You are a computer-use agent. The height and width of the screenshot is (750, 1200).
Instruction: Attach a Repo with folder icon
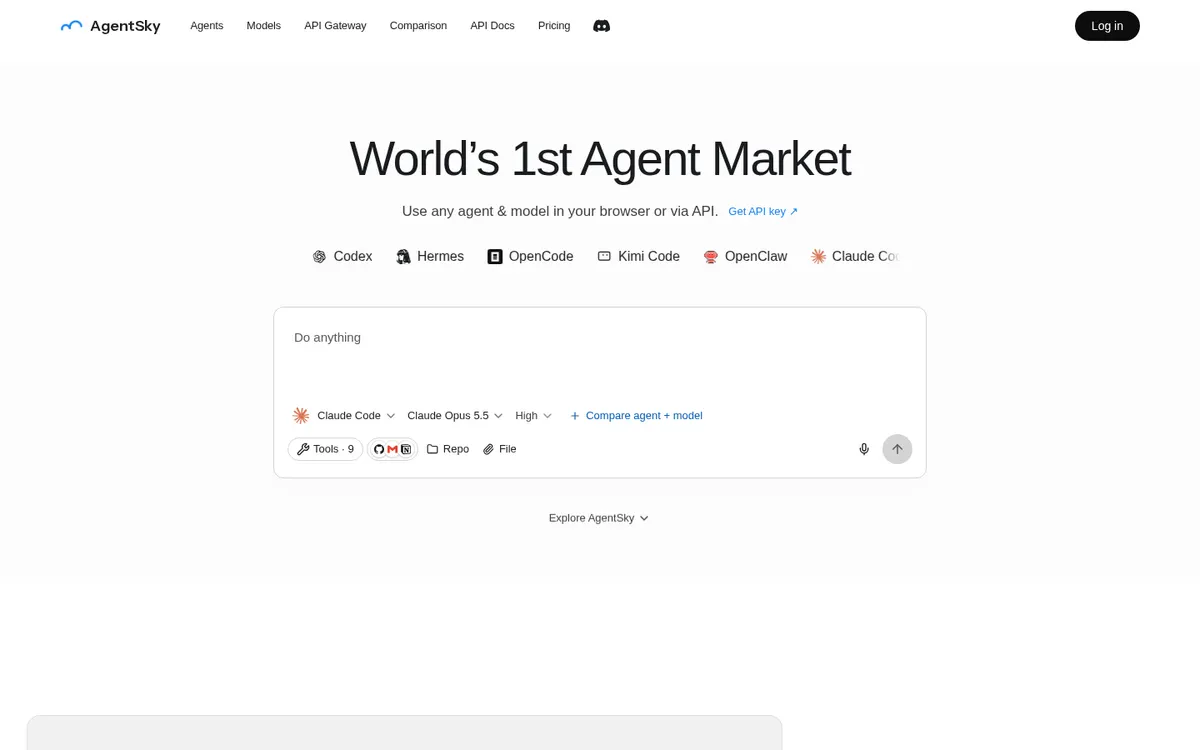448,449
